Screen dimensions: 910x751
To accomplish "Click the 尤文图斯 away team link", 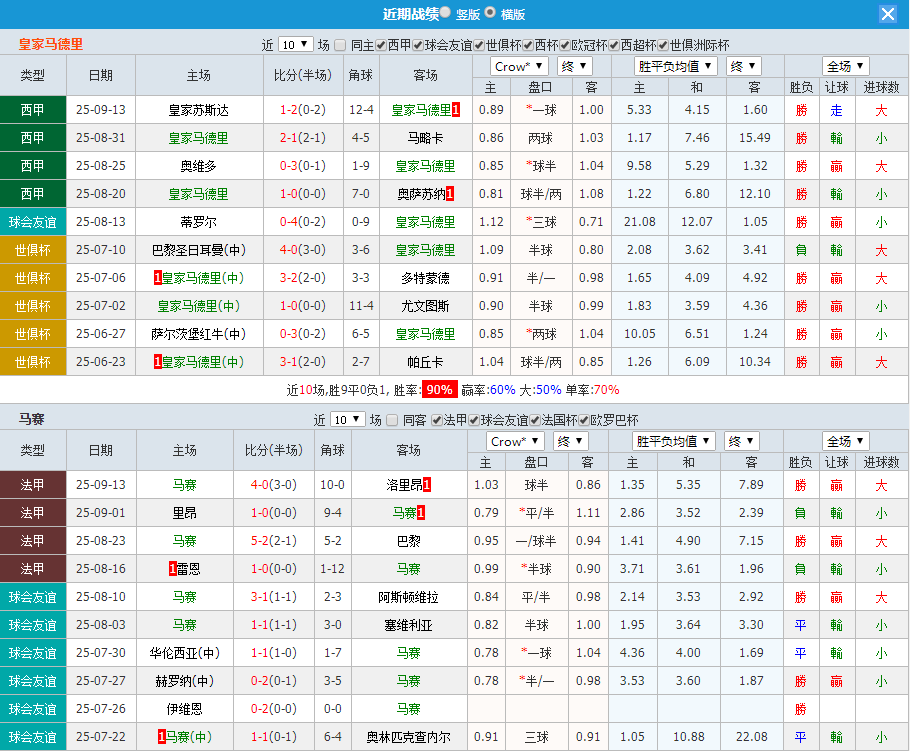I will click(x=424, y=305).
